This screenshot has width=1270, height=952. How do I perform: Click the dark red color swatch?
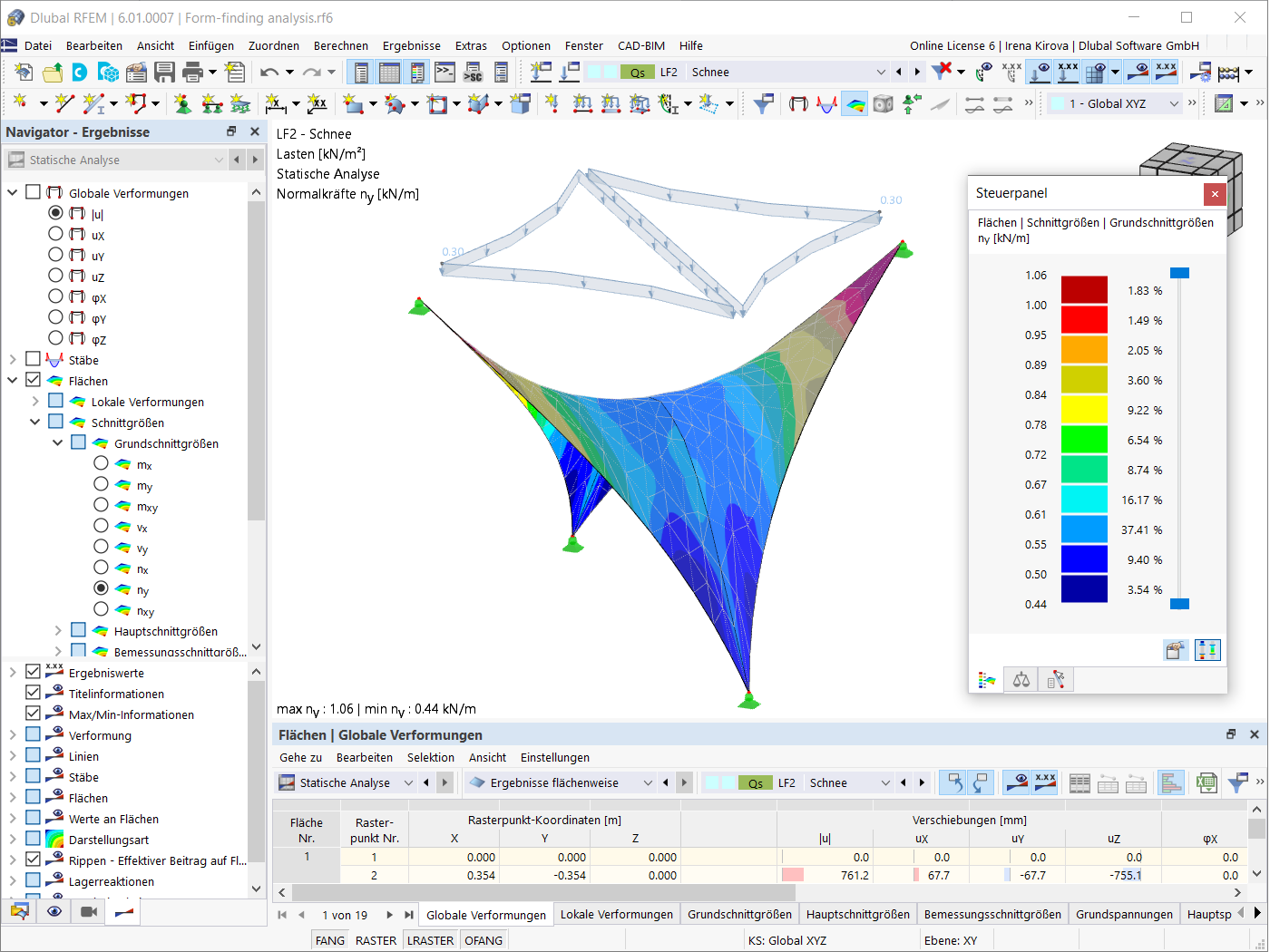click(1084, 289)
